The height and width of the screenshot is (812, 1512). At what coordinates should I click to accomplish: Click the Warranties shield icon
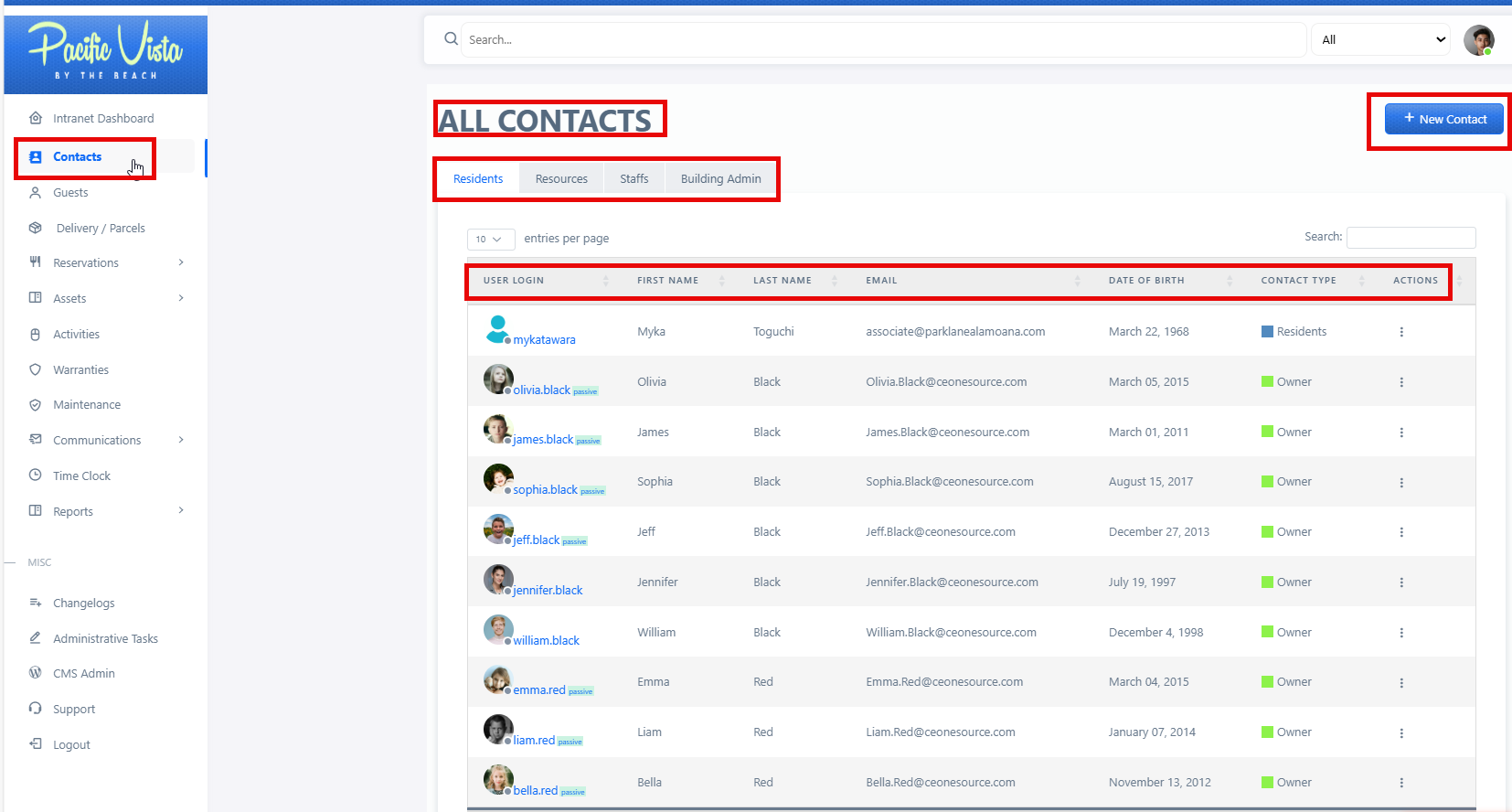(x=36, y=369)
